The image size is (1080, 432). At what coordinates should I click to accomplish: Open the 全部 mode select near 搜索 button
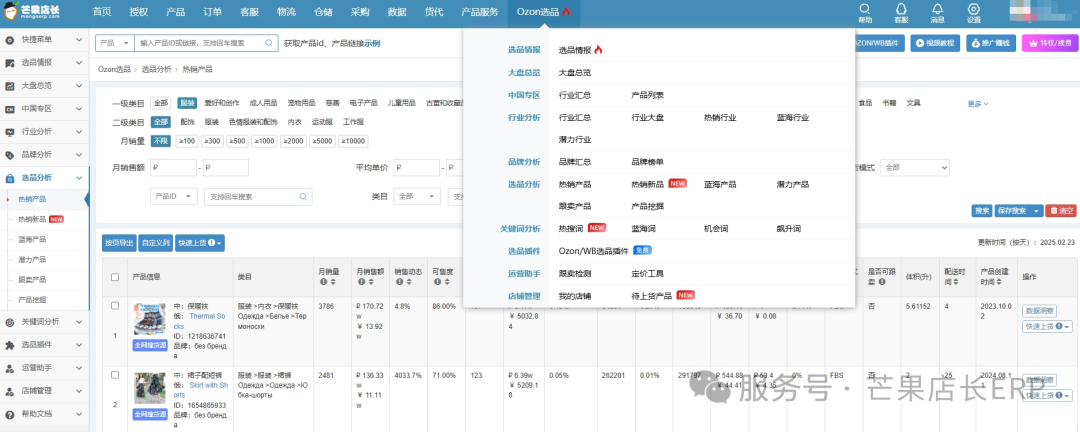click(x=915, y=167)
